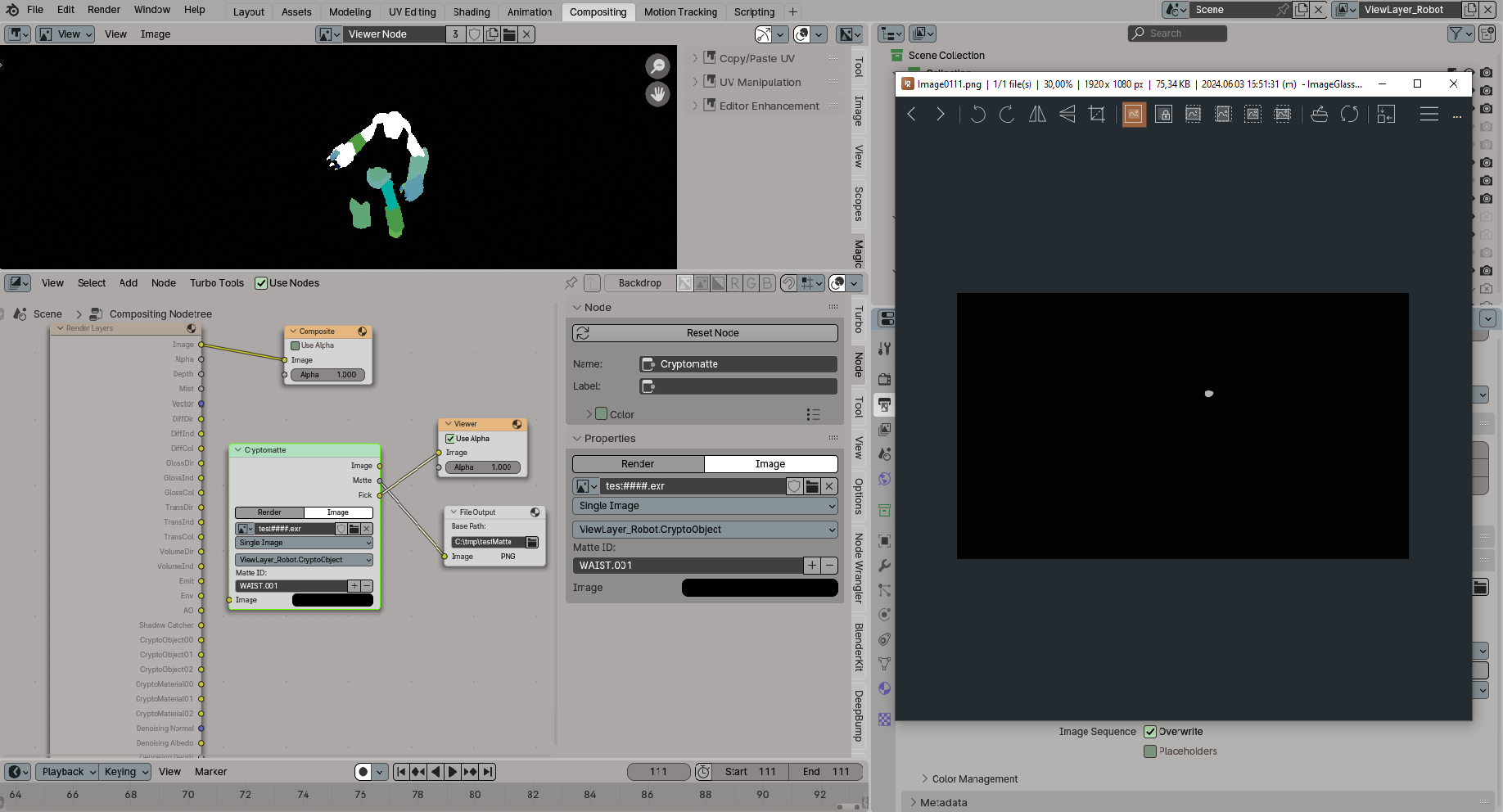Image resolution: width=1503 pixels, height=812 pixels.
Task: Pin the compositor node tree
Action: coord(571,283)
